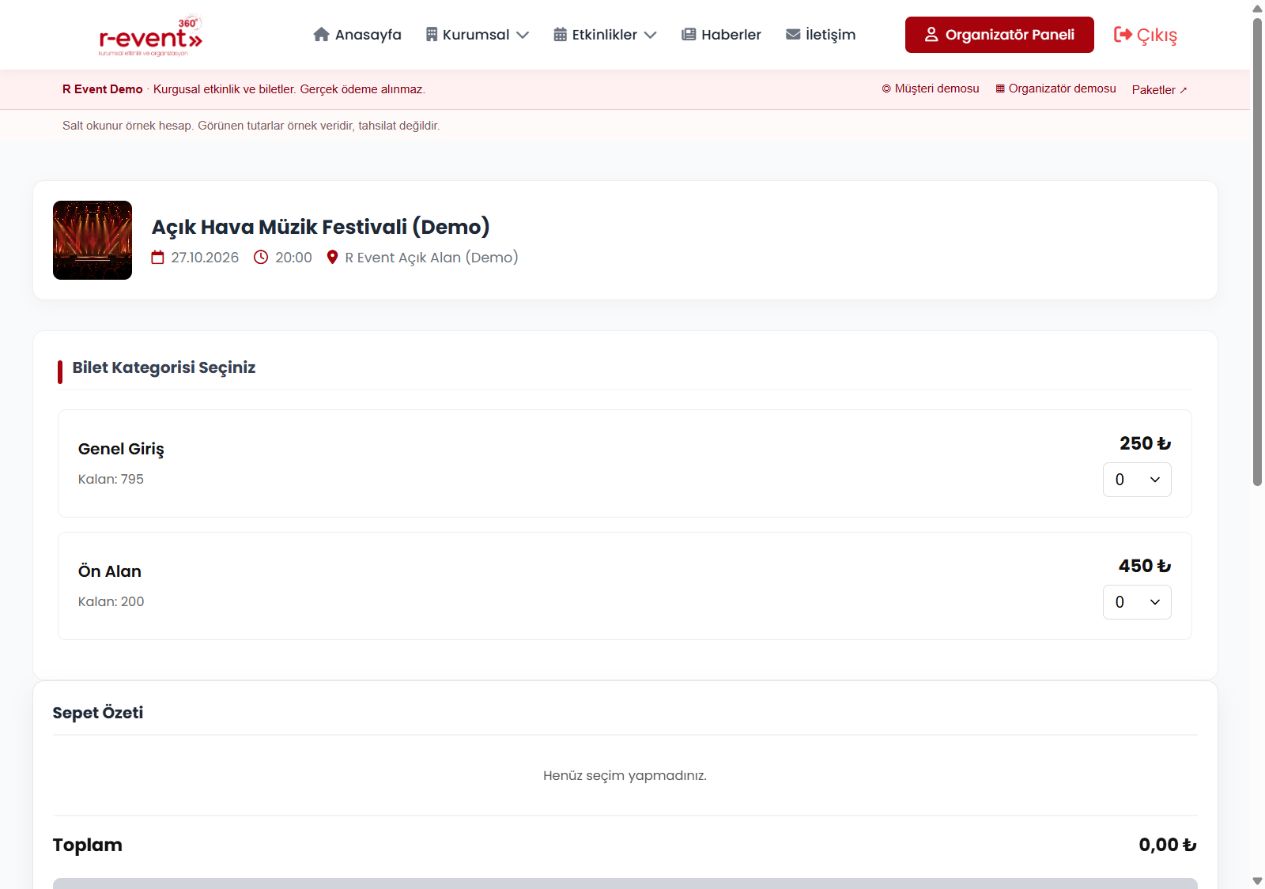Expand the Etkinlikler menu chevron
This screenshot has height=889, width=1265.
[650, 35]
